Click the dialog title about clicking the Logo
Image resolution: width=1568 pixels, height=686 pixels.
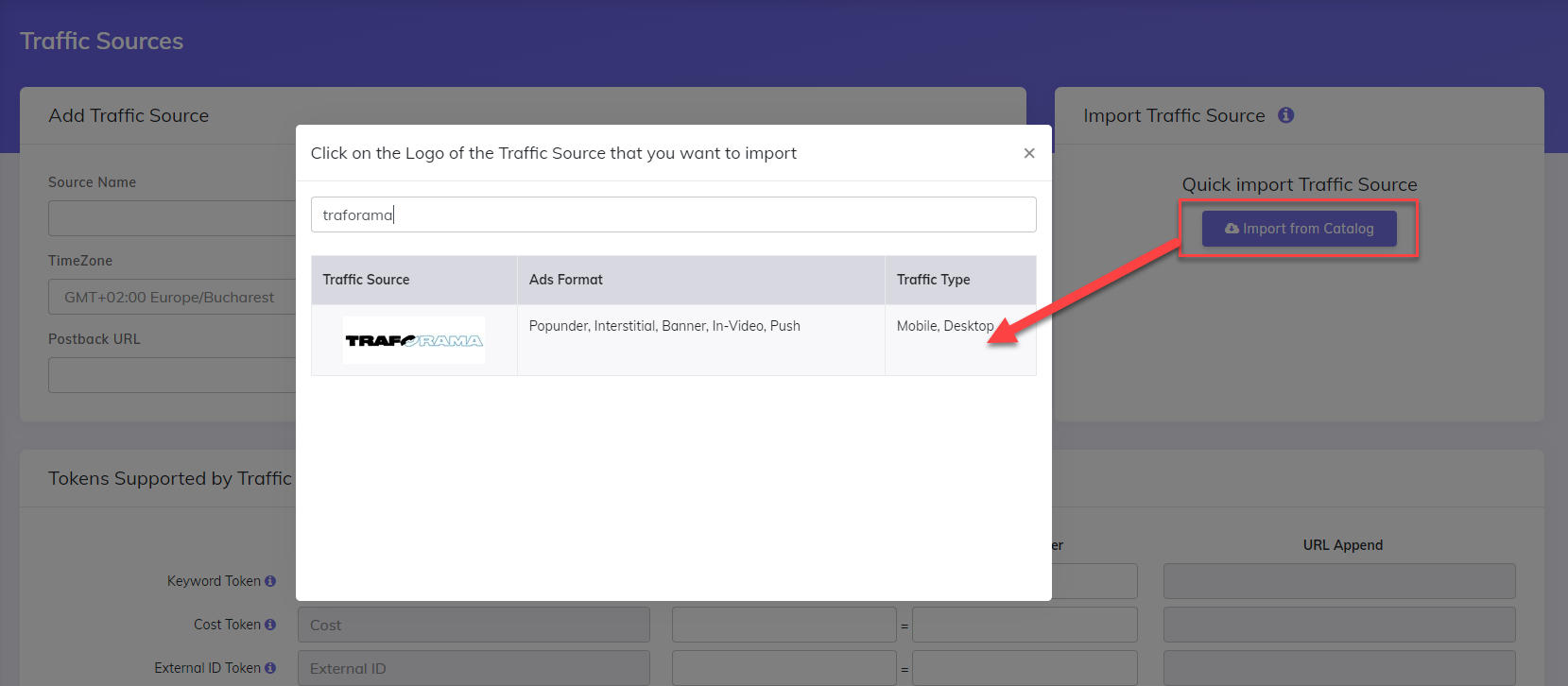click(x=554, y=153)
